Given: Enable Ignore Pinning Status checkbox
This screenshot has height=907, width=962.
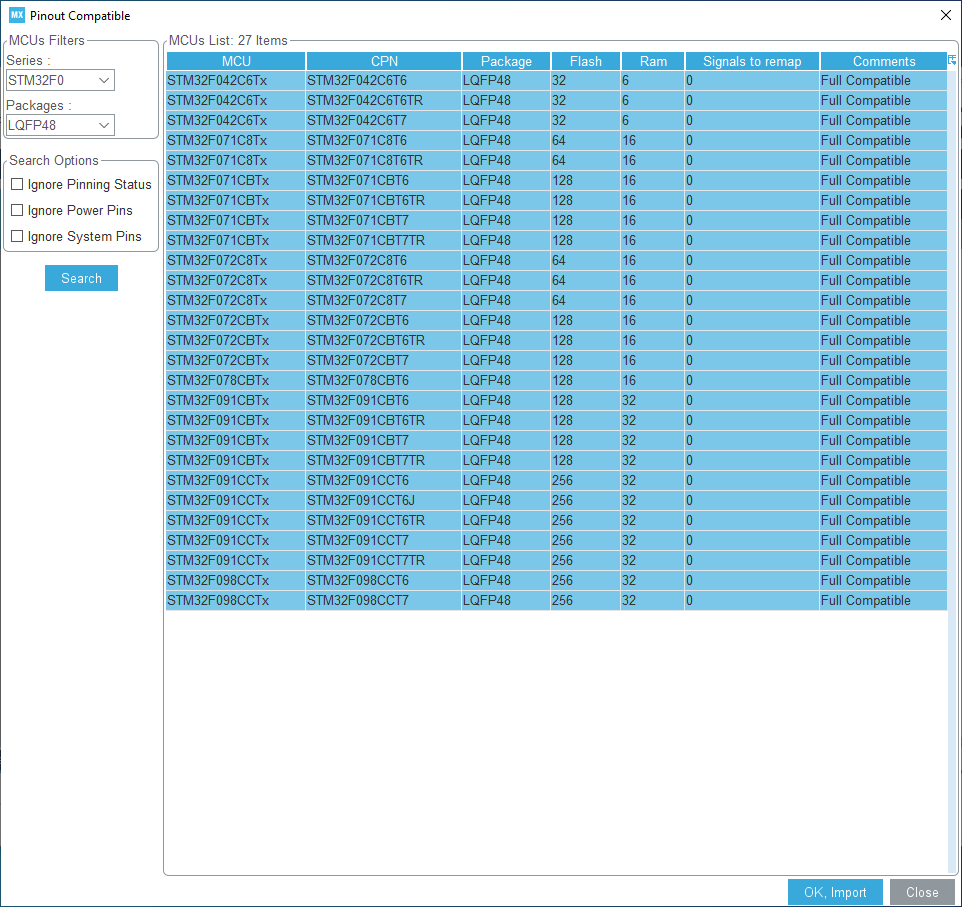Looking at the screenshot, I should pyautogui.click(x=17, y=184).
